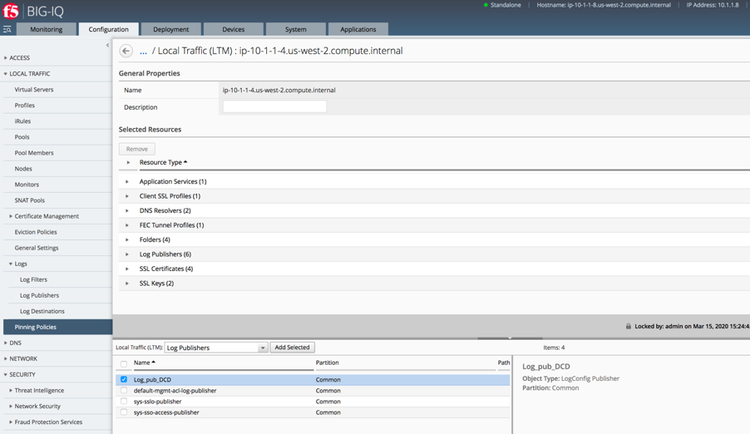Check the sys-sslo-publisher checkbox
The height and width of the screenshot is (434, 750).
pyautogui.click(x=124, y=401)
